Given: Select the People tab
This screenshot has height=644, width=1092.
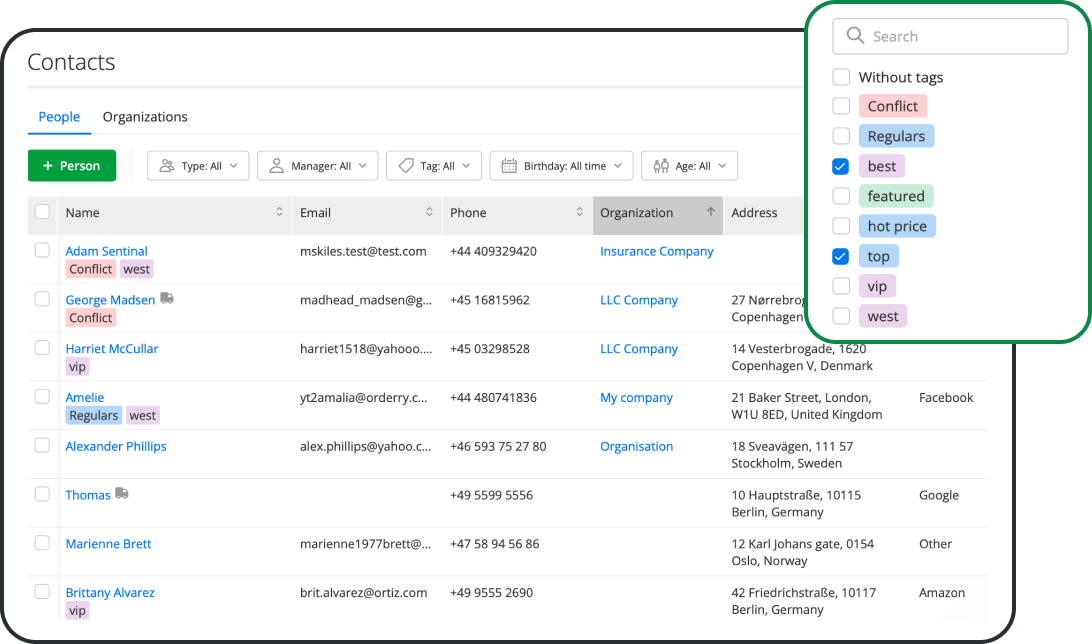Looking at the screenshot, I should click(x=59, y=117).
